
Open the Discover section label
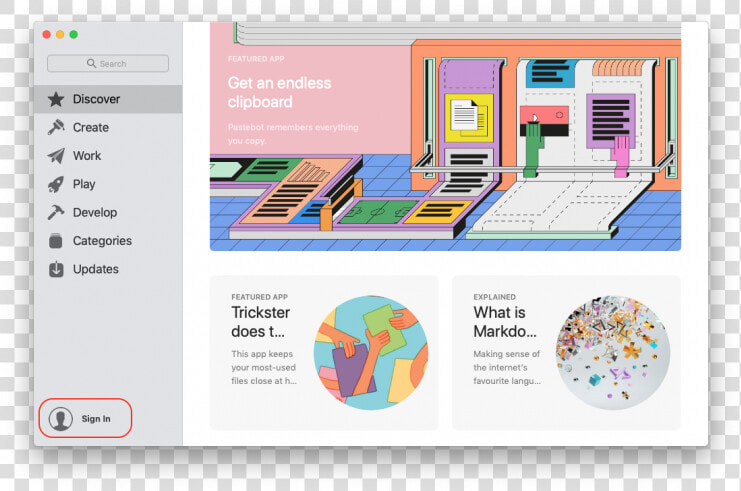pos(96,99)
